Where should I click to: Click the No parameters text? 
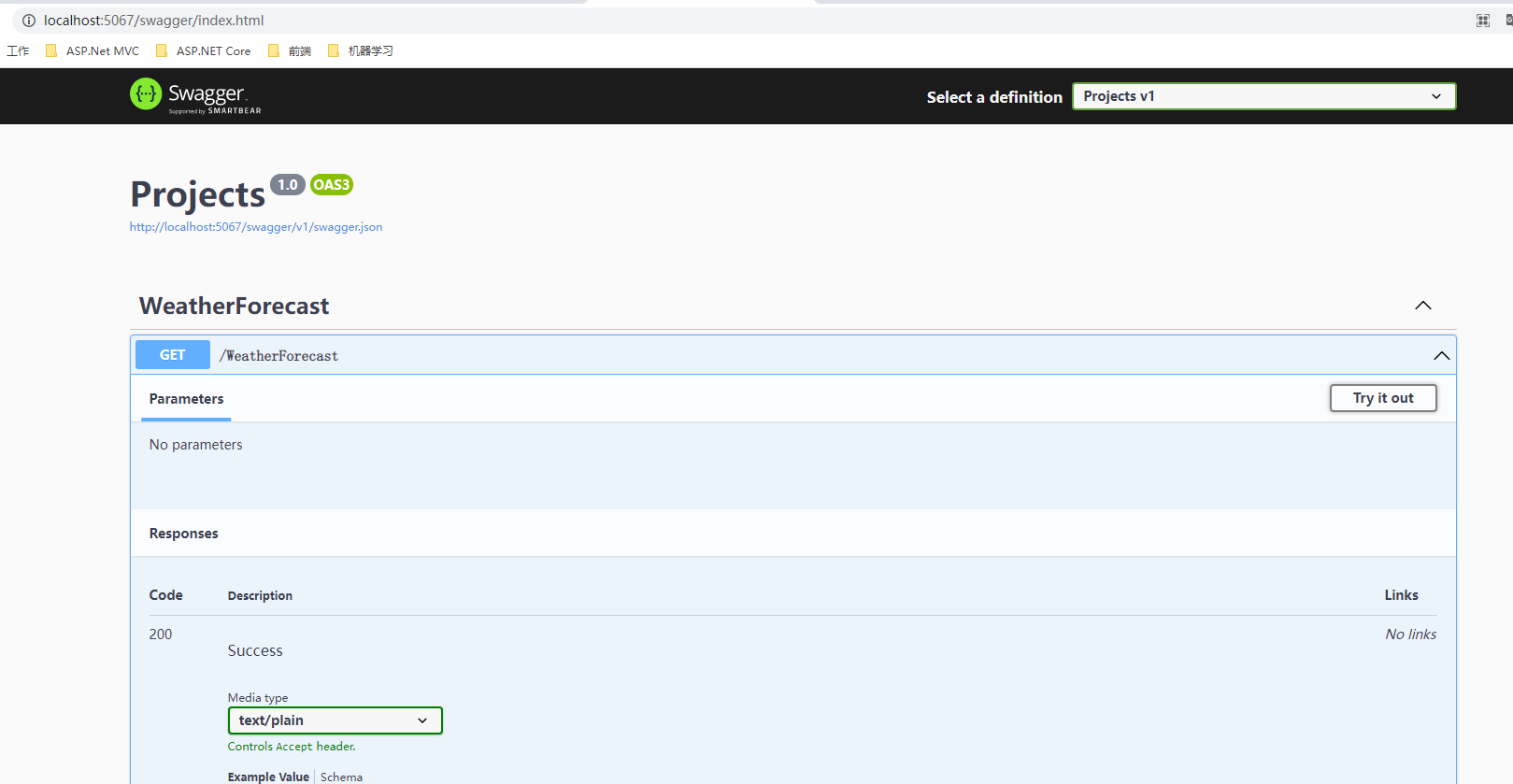196,445
